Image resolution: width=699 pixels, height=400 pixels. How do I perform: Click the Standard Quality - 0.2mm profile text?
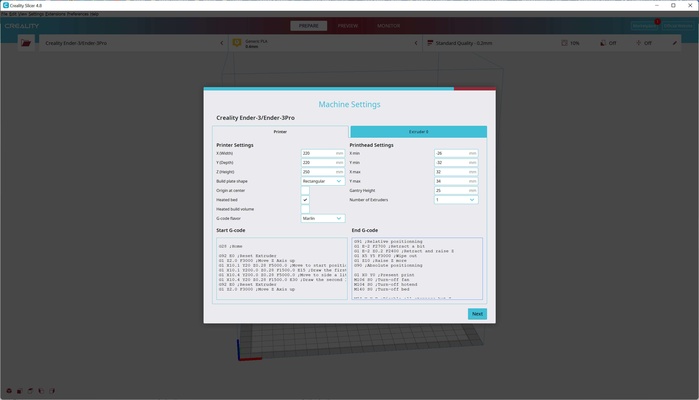tap(464, 43)
